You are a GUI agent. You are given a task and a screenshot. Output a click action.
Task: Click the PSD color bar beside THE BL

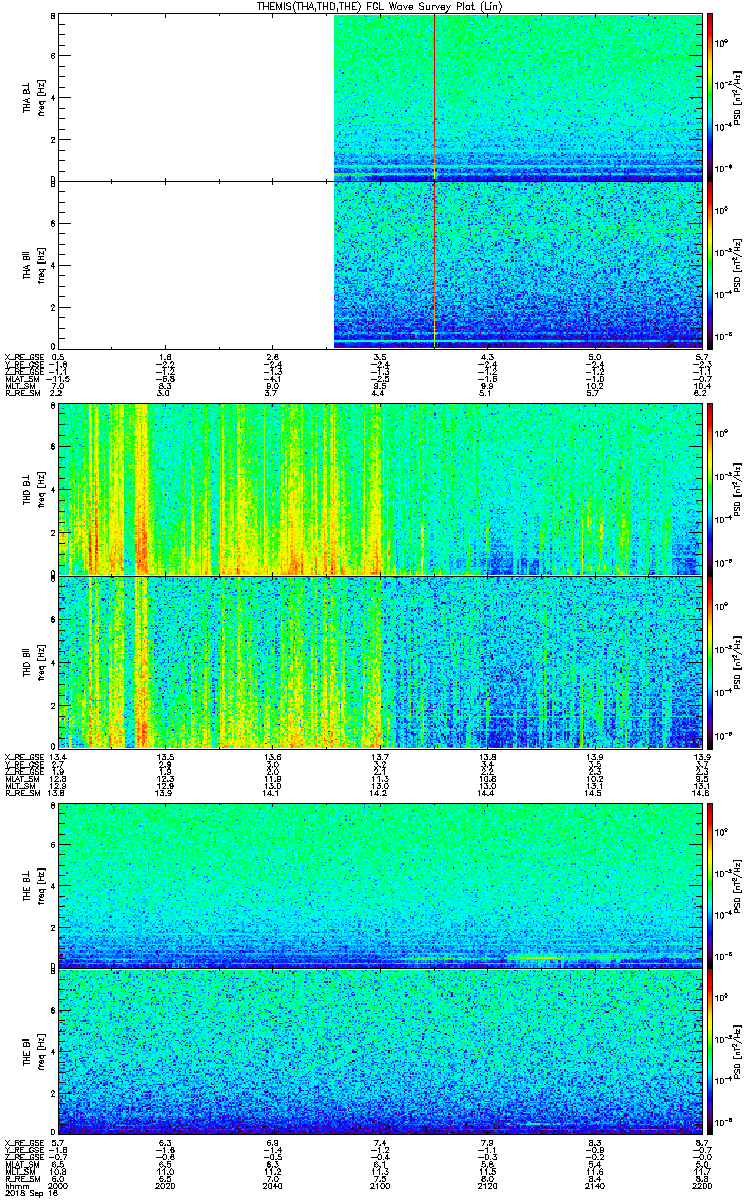coord(710,885)
